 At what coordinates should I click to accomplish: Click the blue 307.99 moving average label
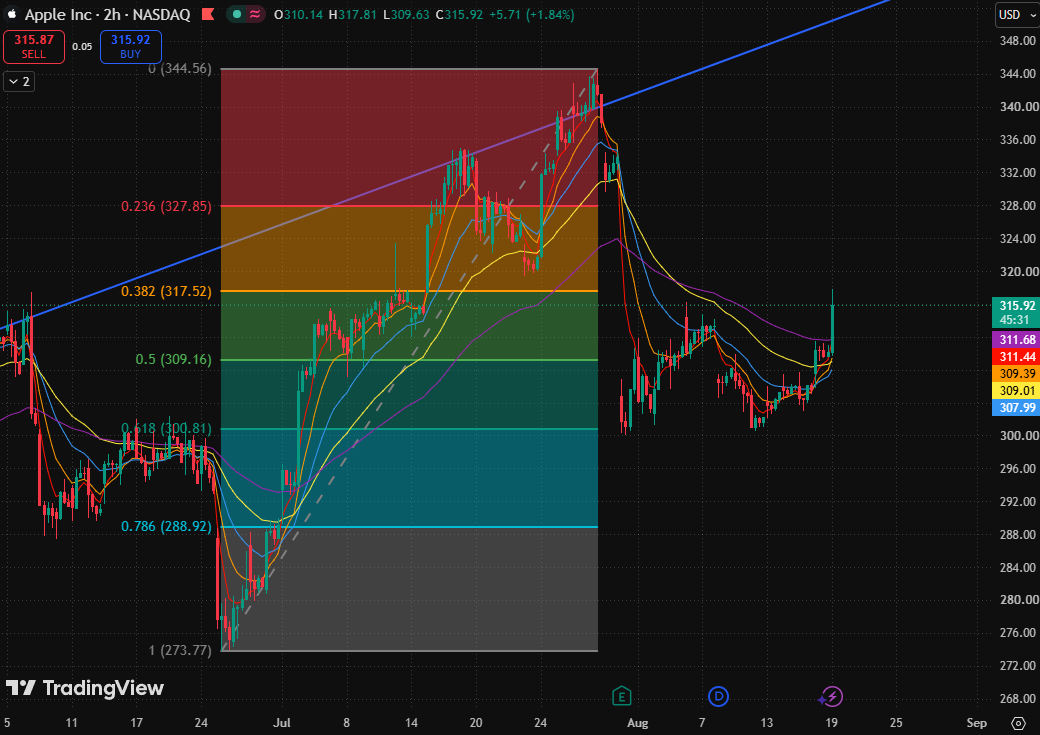tap(1015, 407)
